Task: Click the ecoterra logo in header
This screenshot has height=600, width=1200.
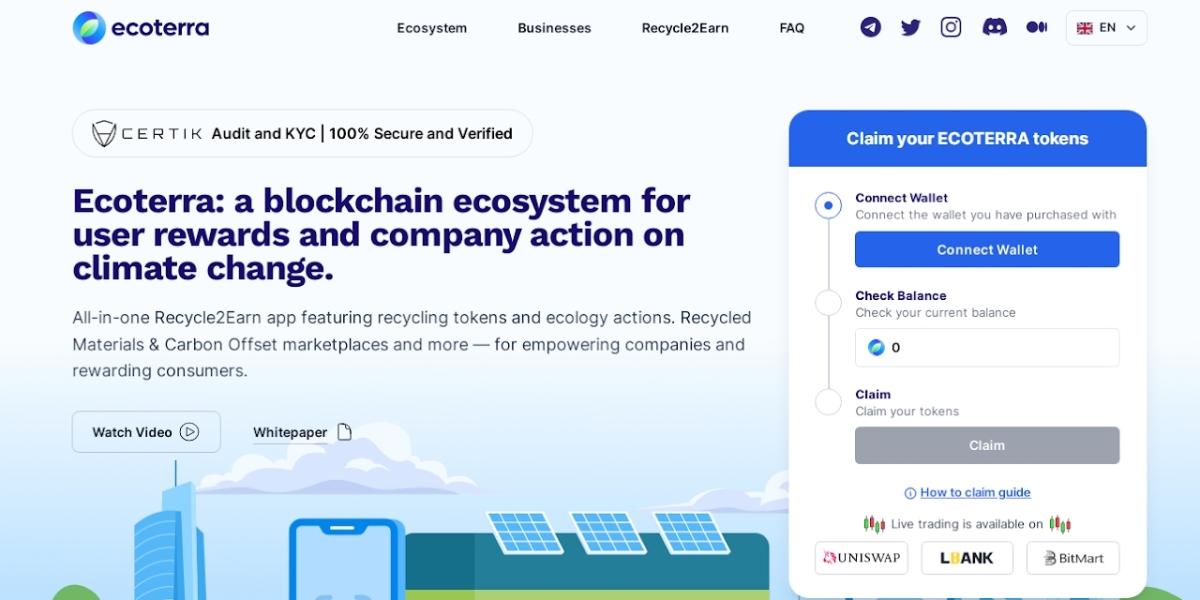Action: tap(141, 28)
